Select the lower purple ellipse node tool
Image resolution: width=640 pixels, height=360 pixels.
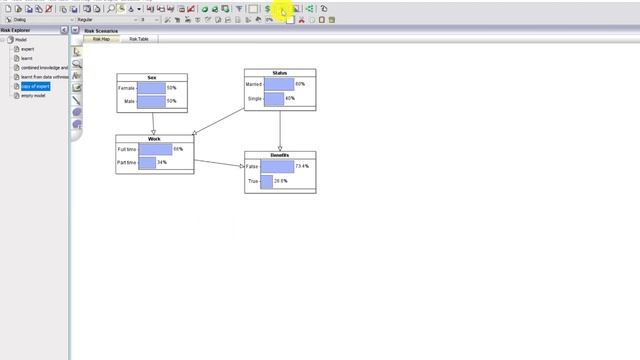(77, 124)
